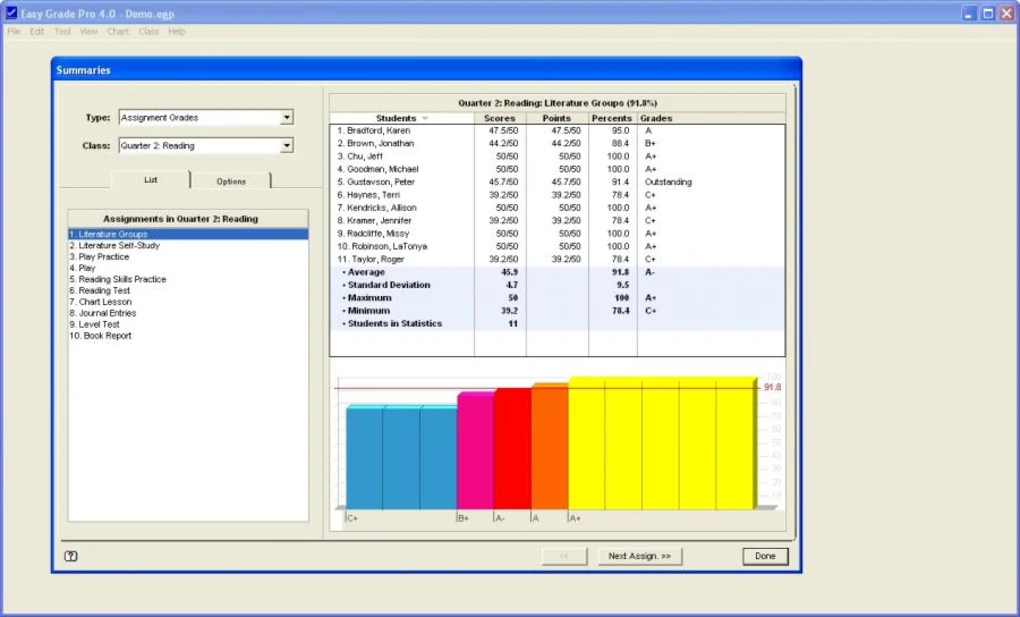The image size is (1020, 617).
Task: Open the Help menu
Action: [176, 31]
